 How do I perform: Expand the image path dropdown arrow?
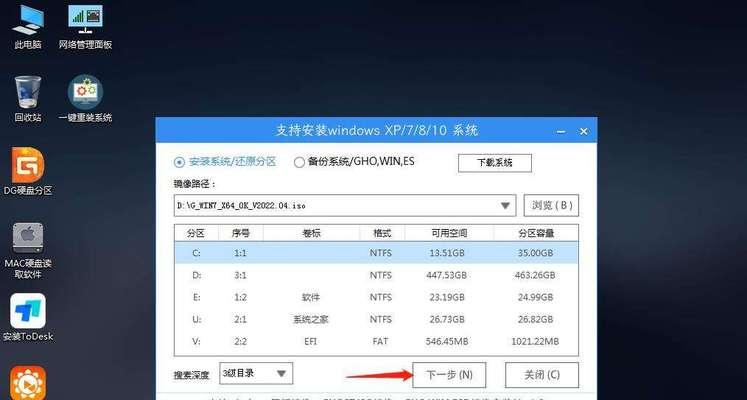pos(505,206)
